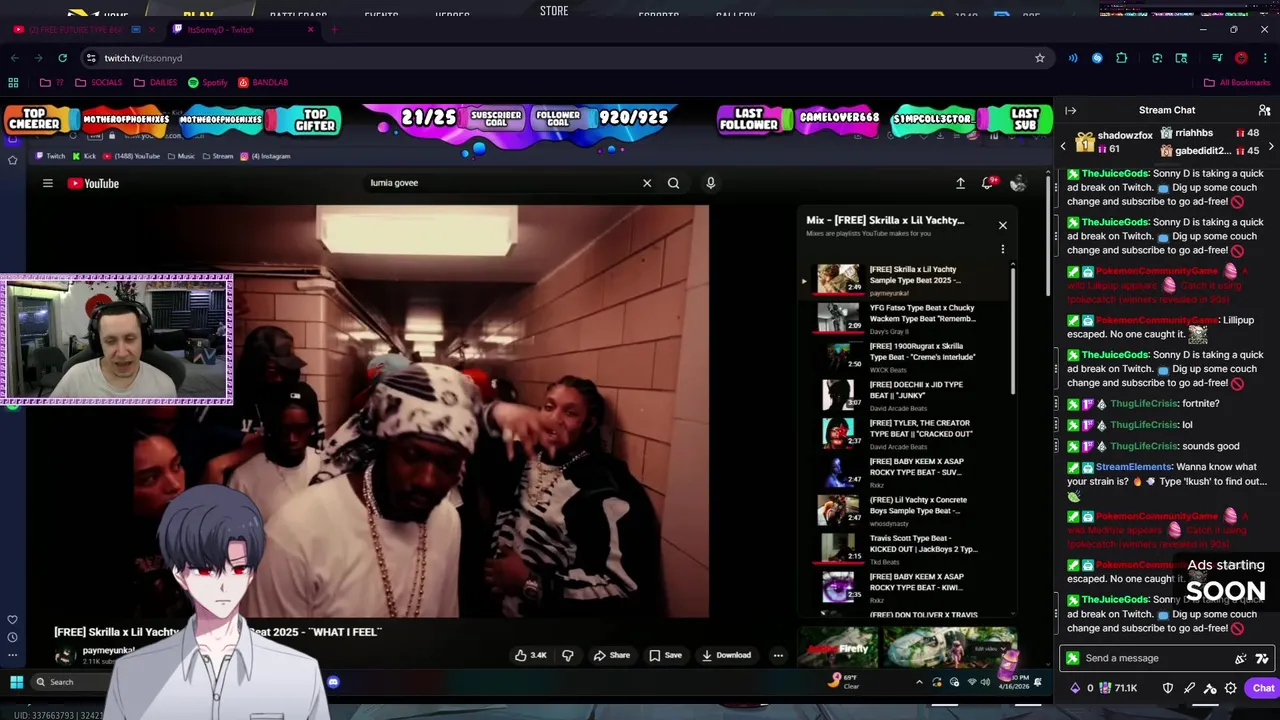This screenshot has width=1280, height=720.
Task: Open the ?? bookmarks folder
Action: (53, 83)
